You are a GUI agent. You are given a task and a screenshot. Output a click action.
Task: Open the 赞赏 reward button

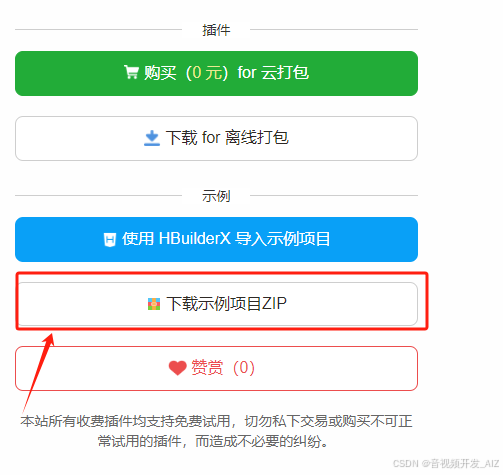(x=216, y=368)
